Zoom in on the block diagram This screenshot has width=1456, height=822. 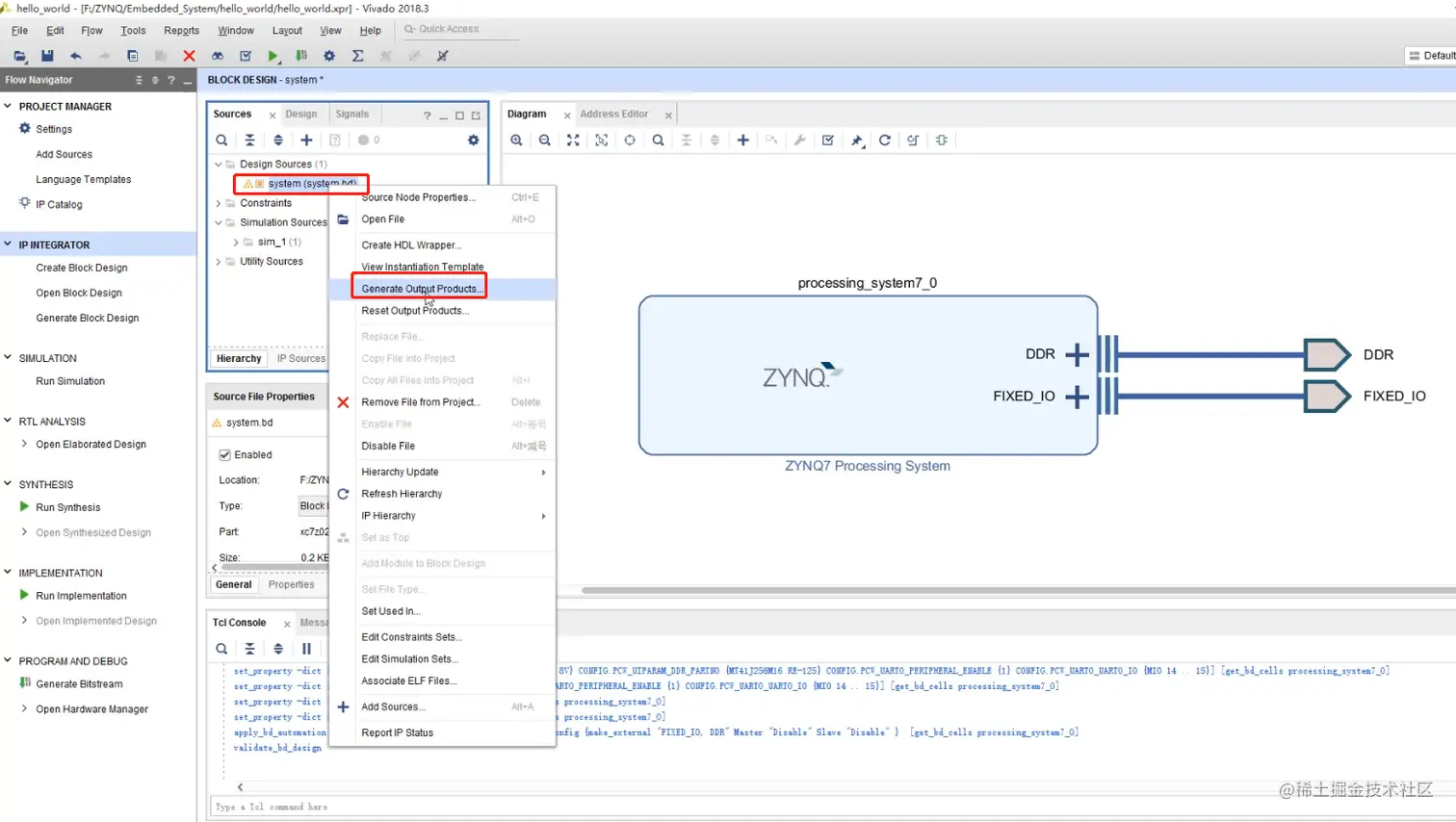516,141
